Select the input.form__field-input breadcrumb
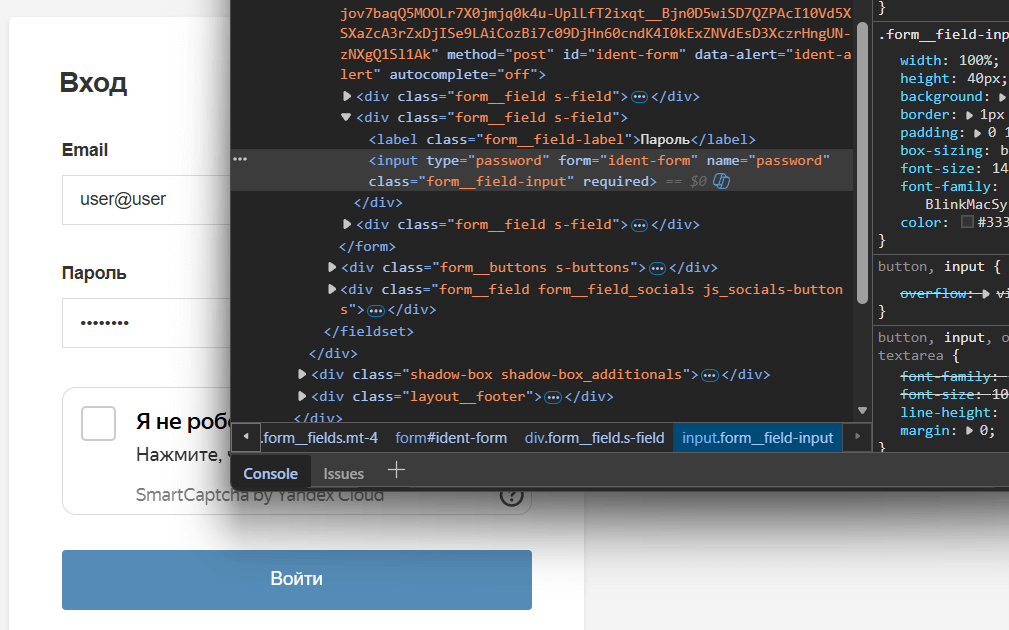 click(757, 438)
